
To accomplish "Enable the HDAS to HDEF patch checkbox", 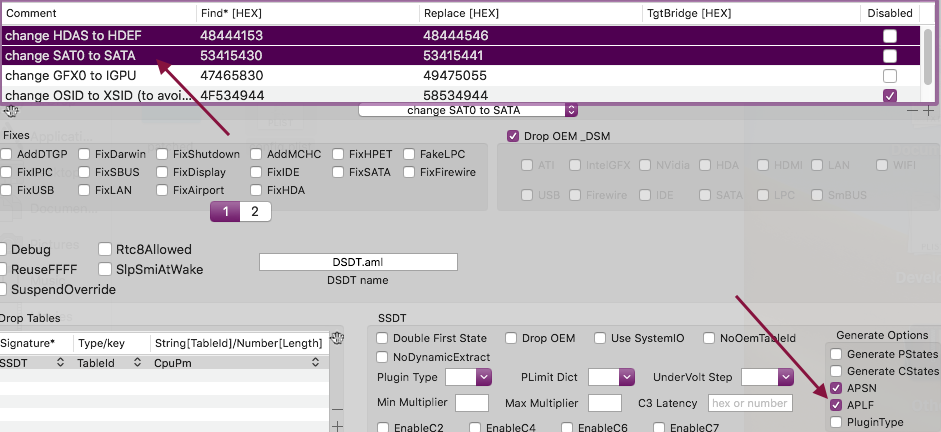I will [x=890, y=36].
